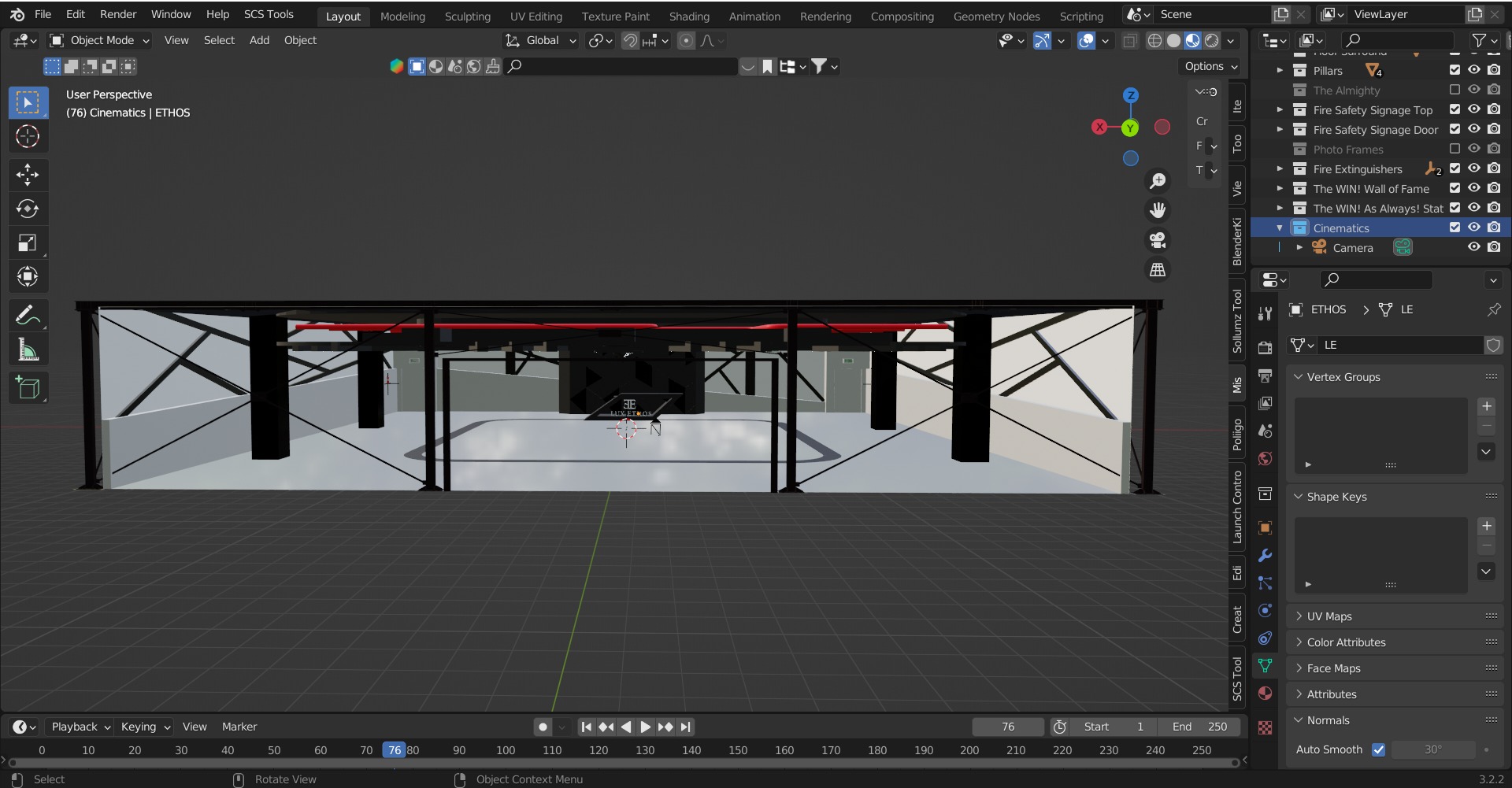The width and height of the screenshot is (1512, 788).
Task: Uncheck the Pillars collection checkbox
Action: 1455,70
